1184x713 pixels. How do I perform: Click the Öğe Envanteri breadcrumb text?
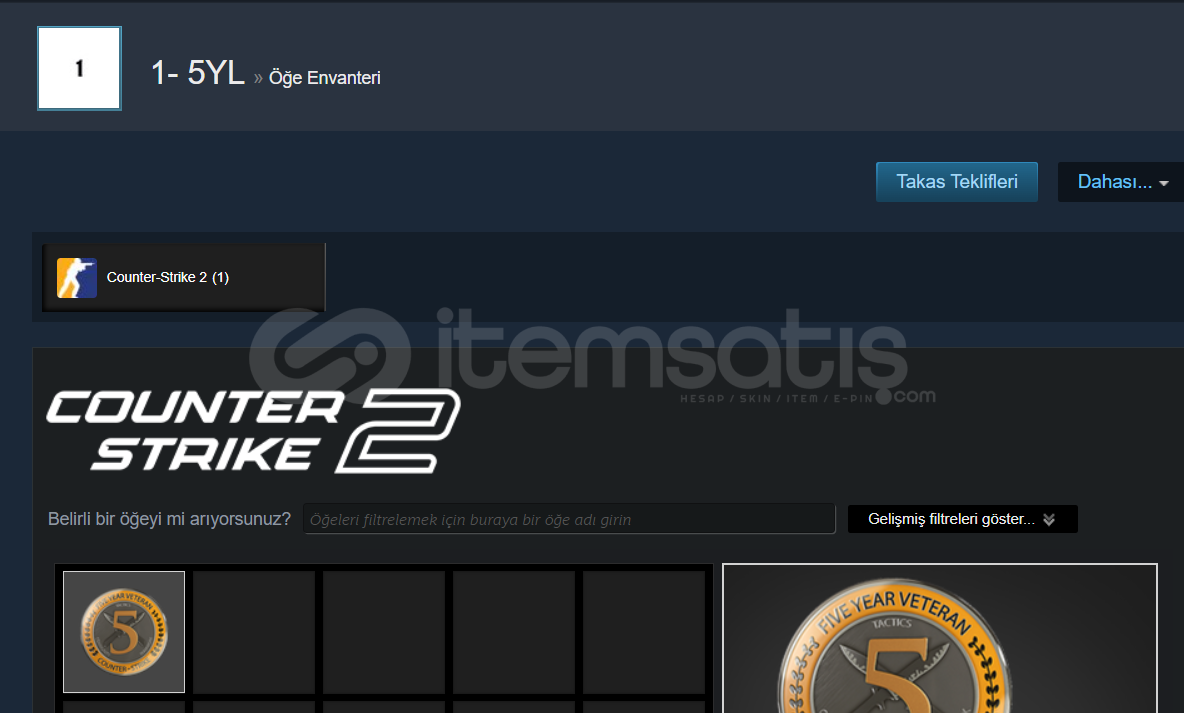point(325,78)
